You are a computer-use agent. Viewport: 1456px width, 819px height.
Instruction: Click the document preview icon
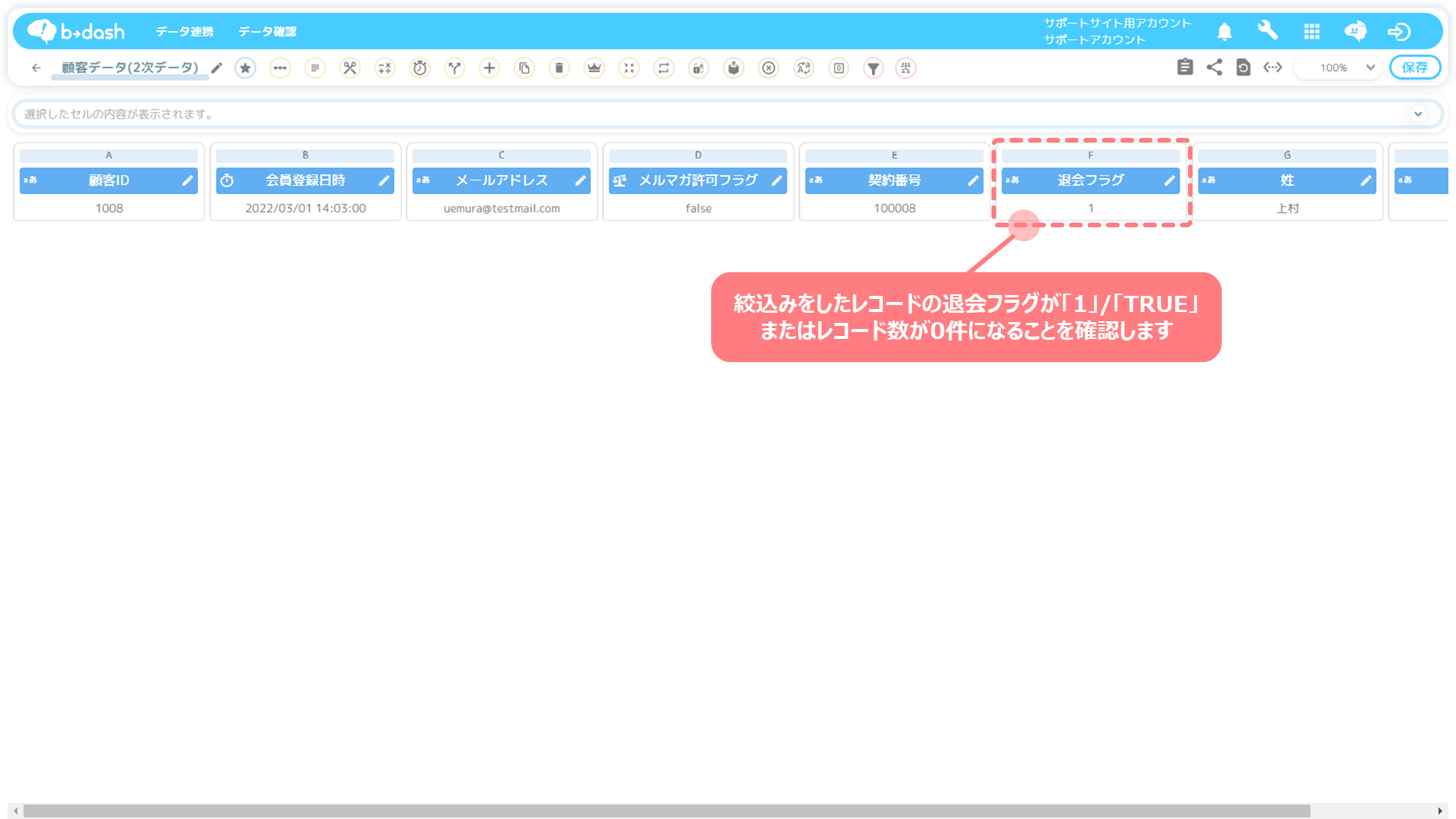click(1243, 67)
